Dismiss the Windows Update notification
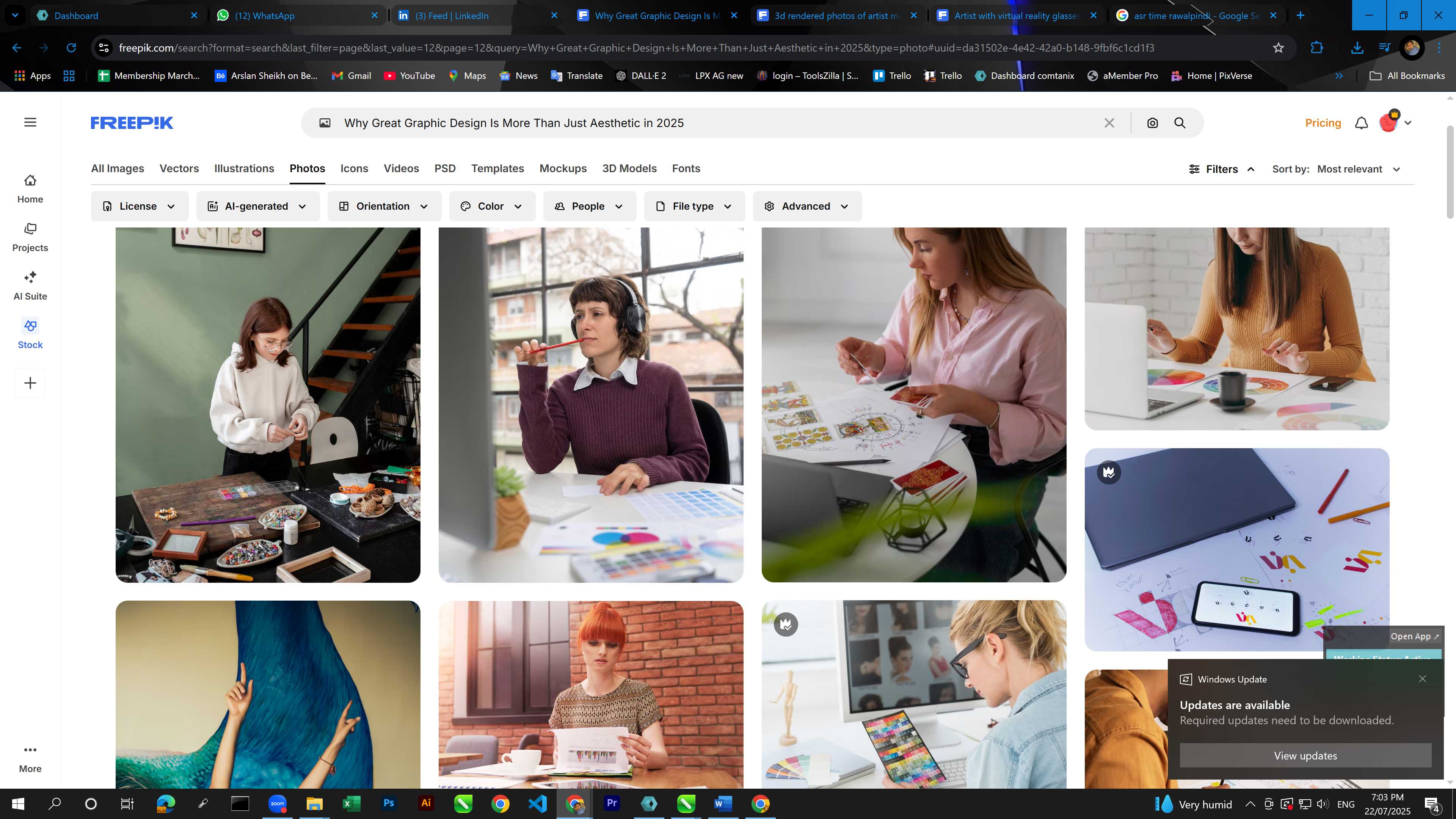 click(x=1422, y=679)
